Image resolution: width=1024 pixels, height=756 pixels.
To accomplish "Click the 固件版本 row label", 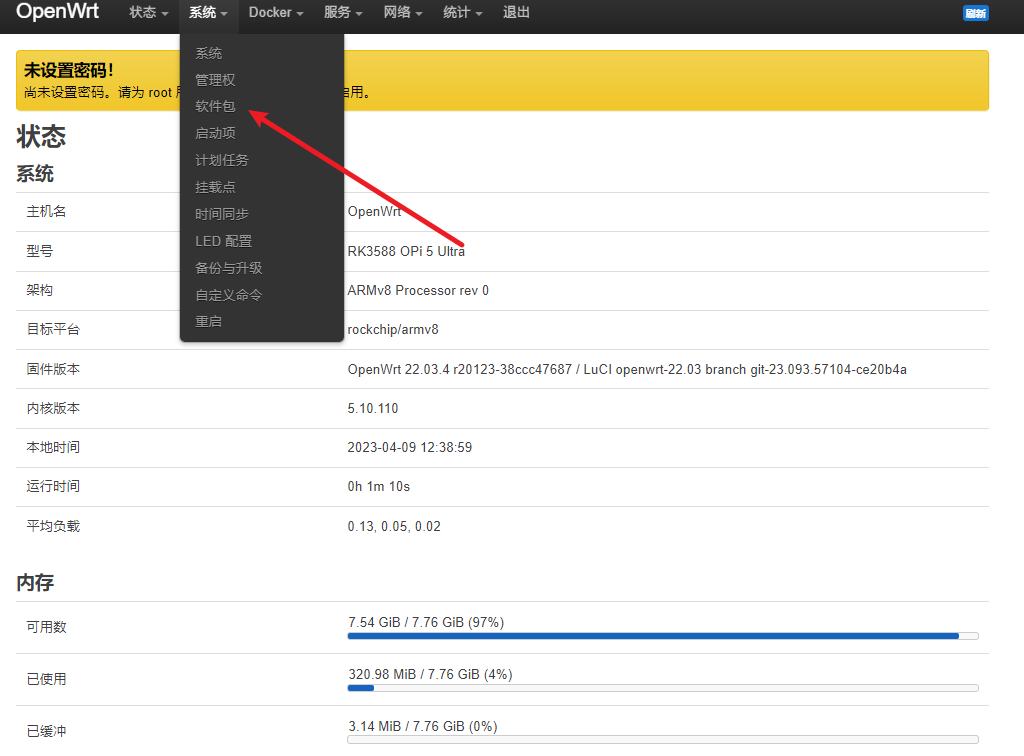I will [53, 370].
